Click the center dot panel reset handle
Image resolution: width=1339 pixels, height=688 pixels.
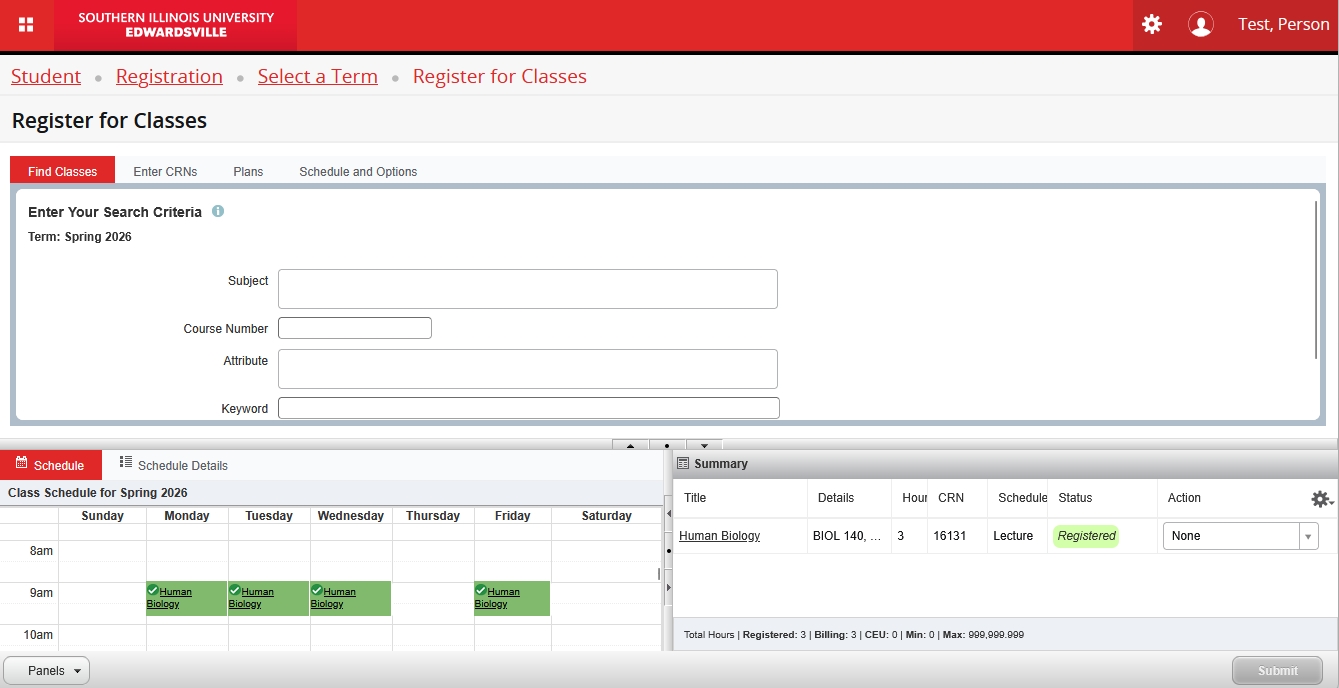click(667, 446)
